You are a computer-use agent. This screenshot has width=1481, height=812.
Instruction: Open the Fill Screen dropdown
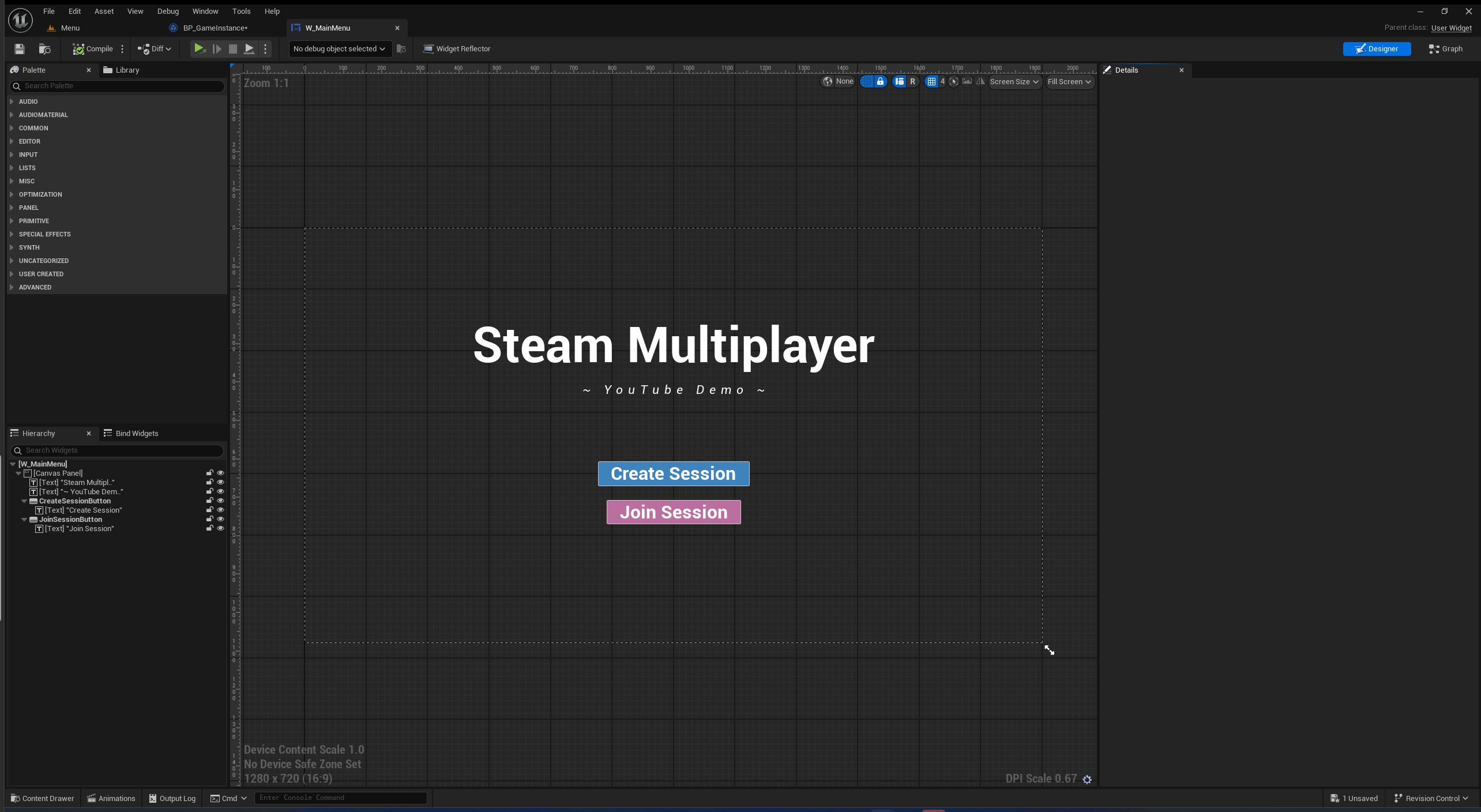coord(1070,81)
